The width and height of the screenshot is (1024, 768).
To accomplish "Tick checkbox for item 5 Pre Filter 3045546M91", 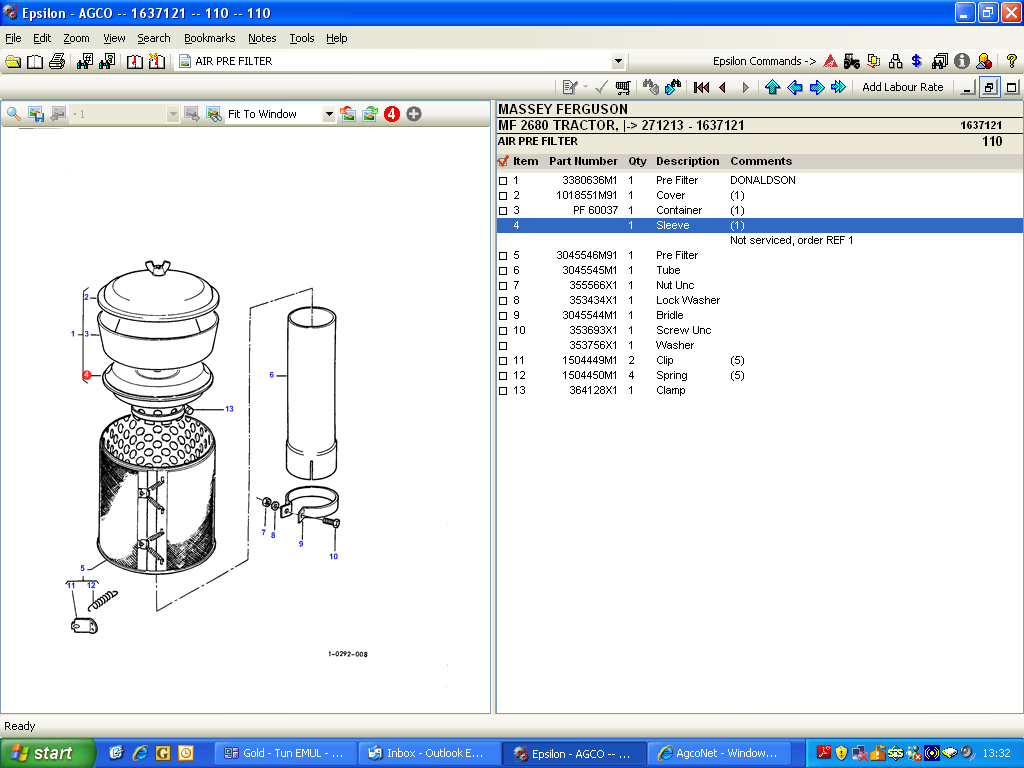I will pyautogui.click(x=503, y=256).
